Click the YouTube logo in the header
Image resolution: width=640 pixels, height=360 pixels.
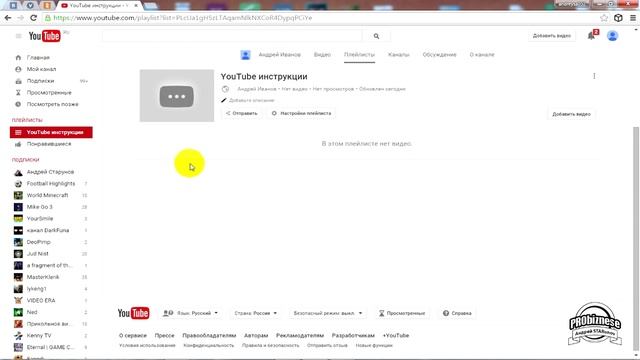tap(44, 36)
